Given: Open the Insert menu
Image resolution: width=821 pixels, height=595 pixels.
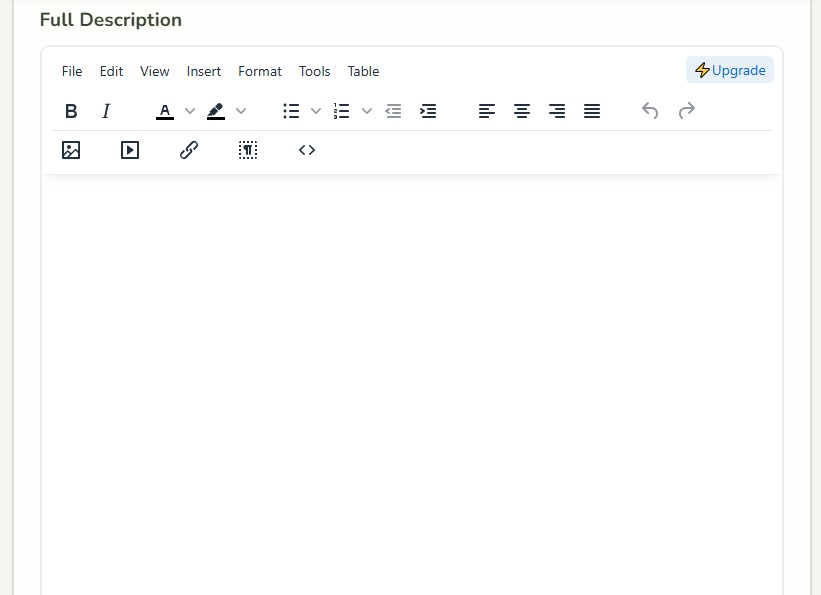Looking at the screenshot, I should click(204, 71).
